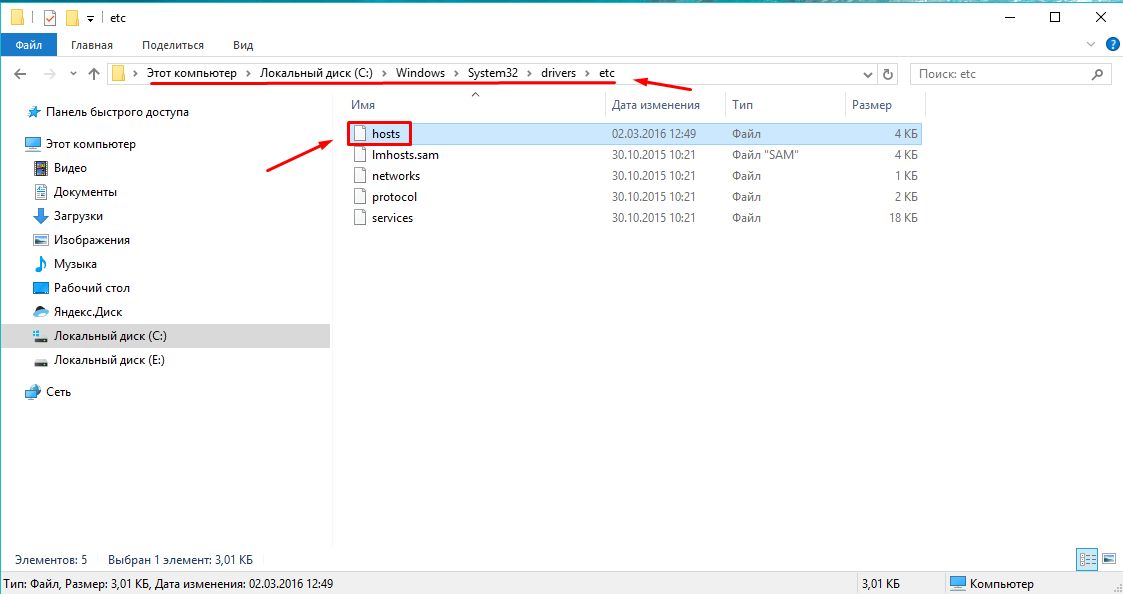The image size is (1123, 594).
Task: Click the Музыка note icon
Action: pos(41,264)
